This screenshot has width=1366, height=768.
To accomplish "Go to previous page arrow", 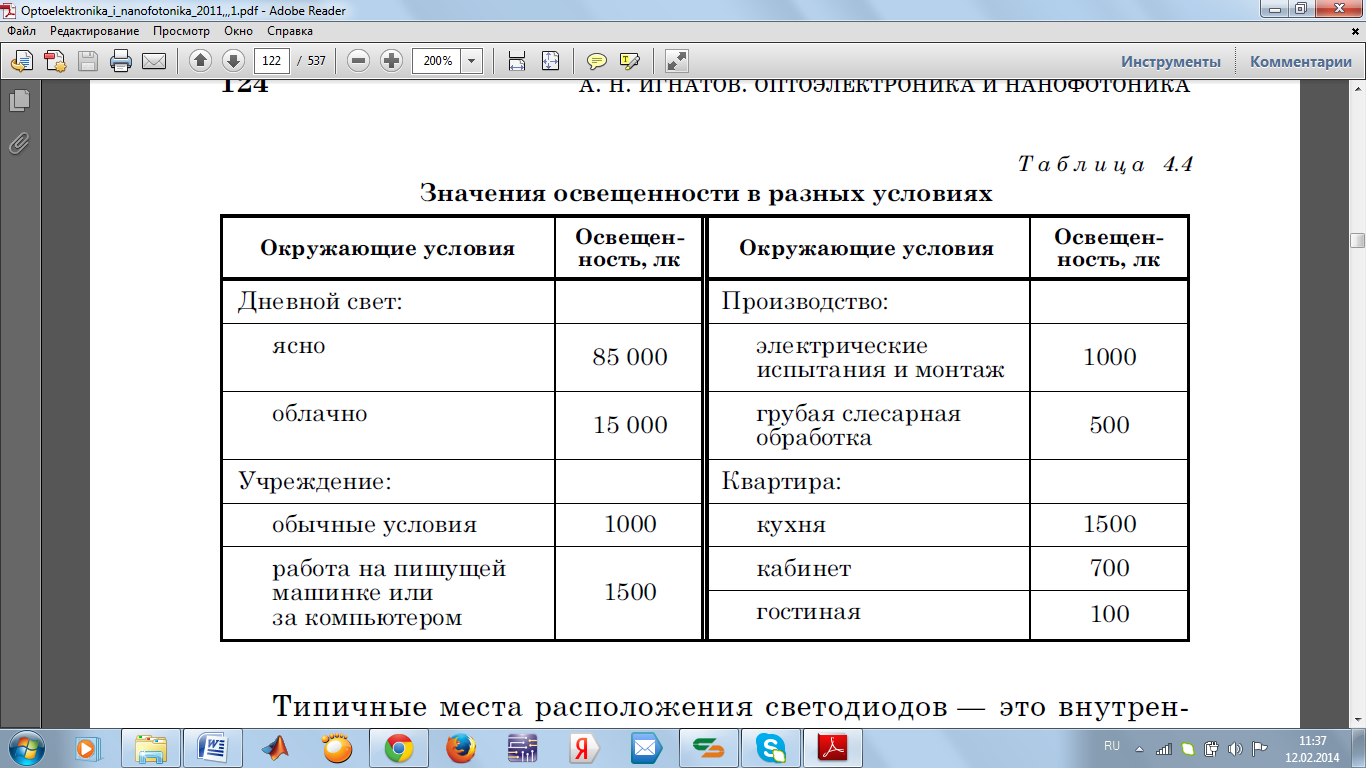I will [x=200, y=61].
